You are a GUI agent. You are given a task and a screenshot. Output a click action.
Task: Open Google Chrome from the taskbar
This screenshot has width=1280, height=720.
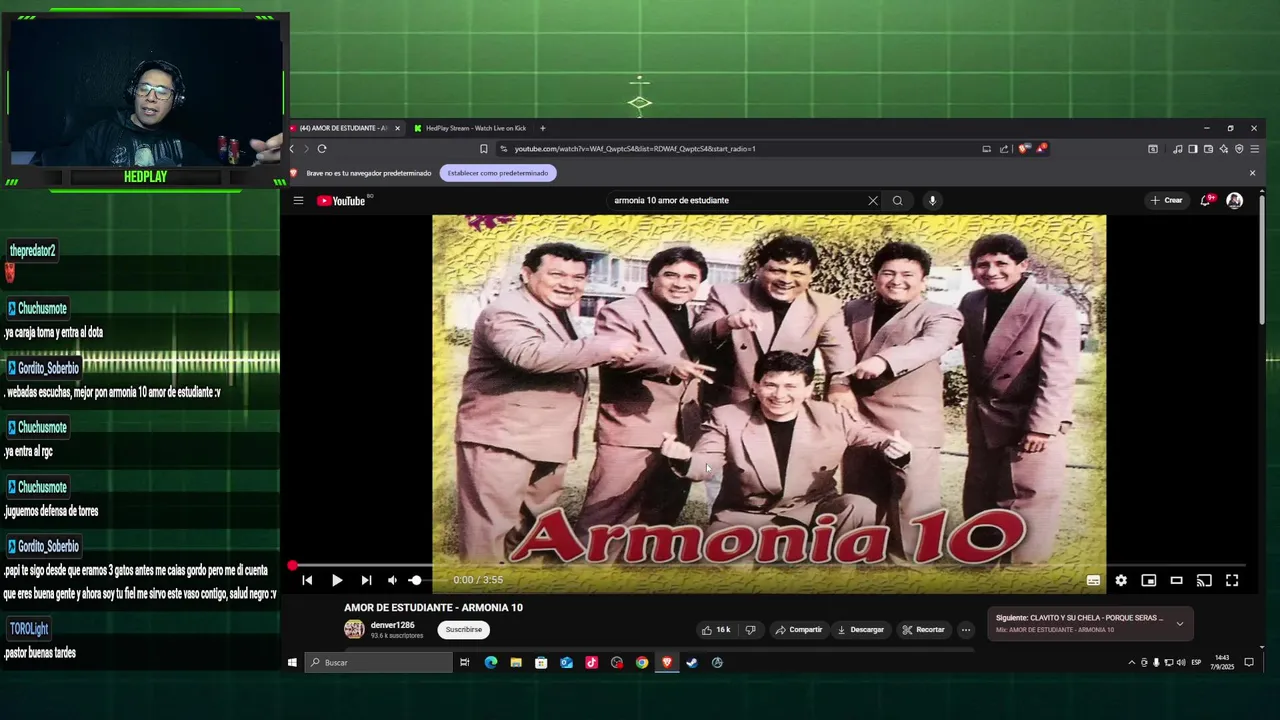(642, 662)
